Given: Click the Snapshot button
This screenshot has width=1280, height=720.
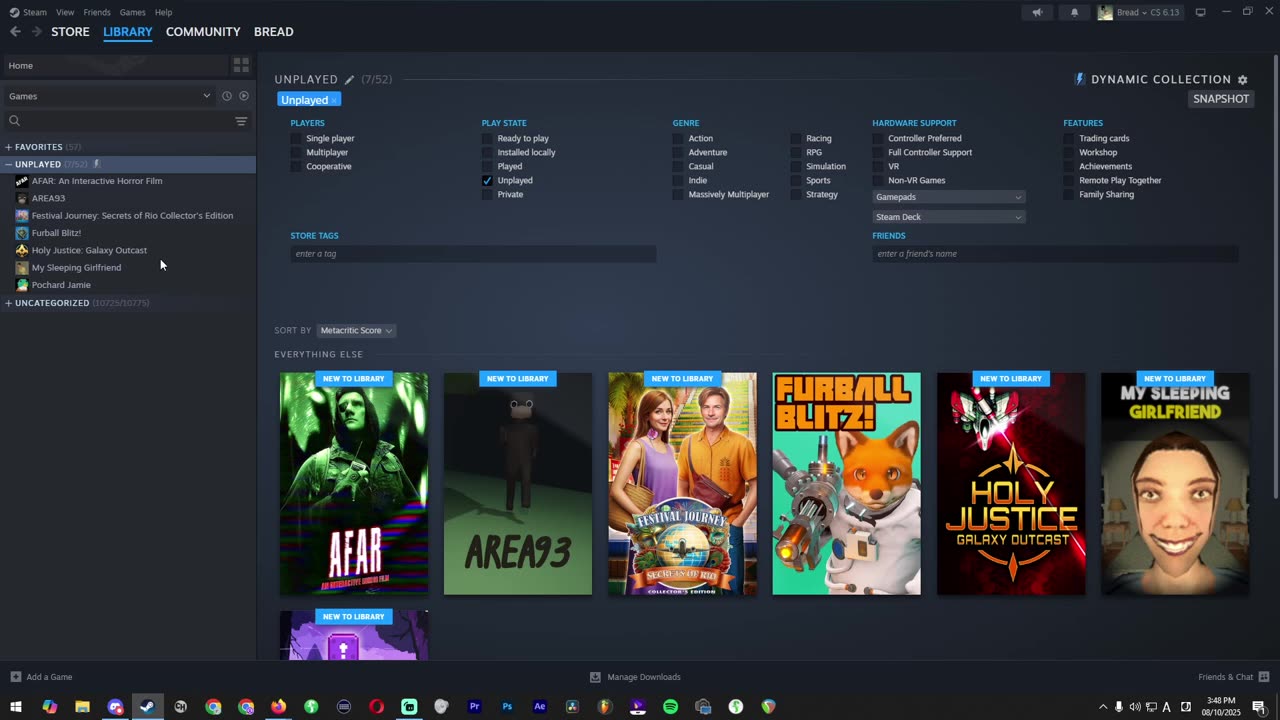Looking at the screenshot, I should [1221, 99].
